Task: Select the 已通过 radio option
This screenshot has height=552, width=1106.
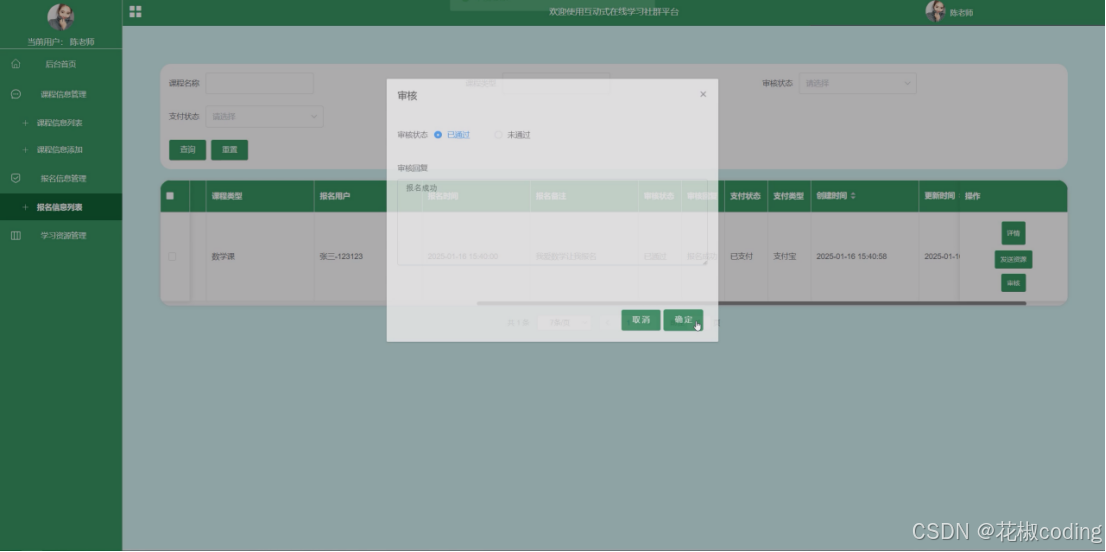Action: click(438, 135)
